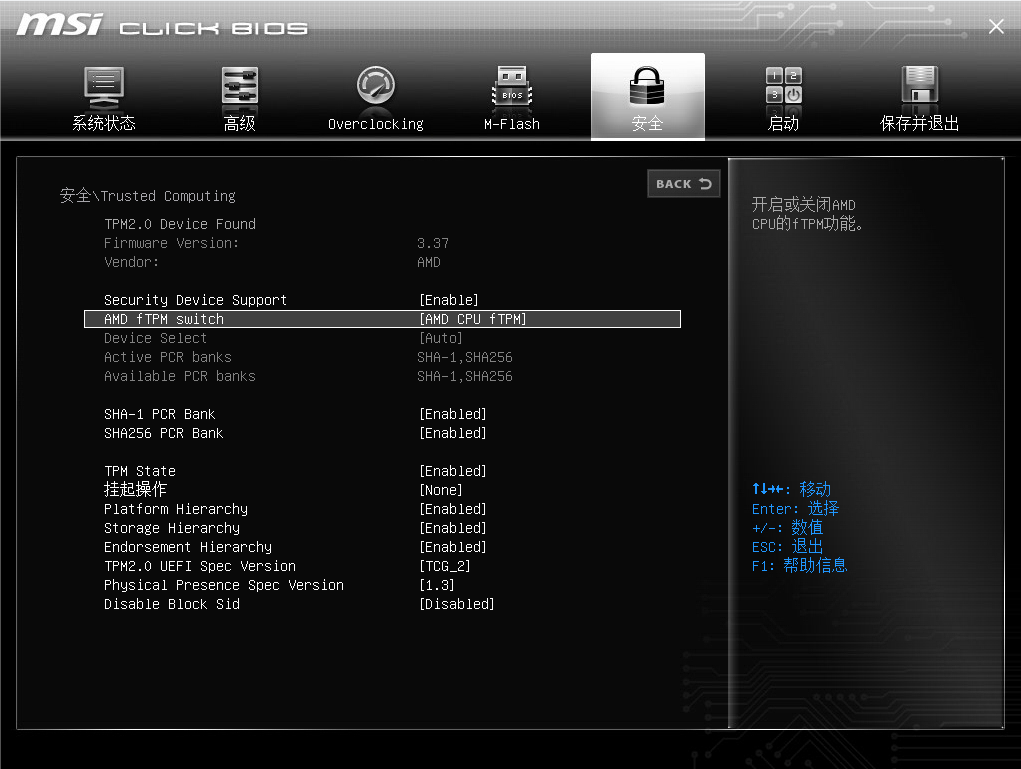Toggle Endorsement Hierarchy [Enabled] value
Image resolution: width=1021 pixels, height=769 pixels.
453,547
